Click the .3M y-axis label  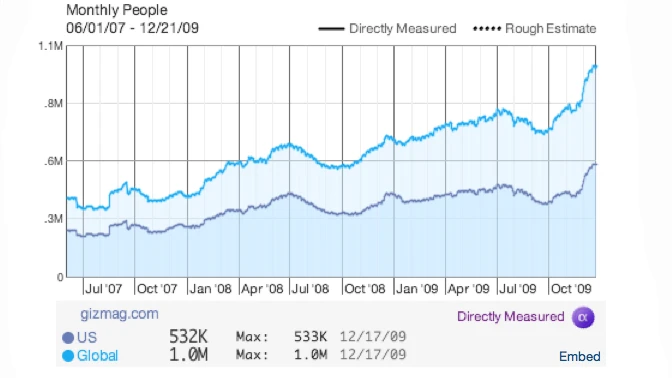tap(53, 219)
